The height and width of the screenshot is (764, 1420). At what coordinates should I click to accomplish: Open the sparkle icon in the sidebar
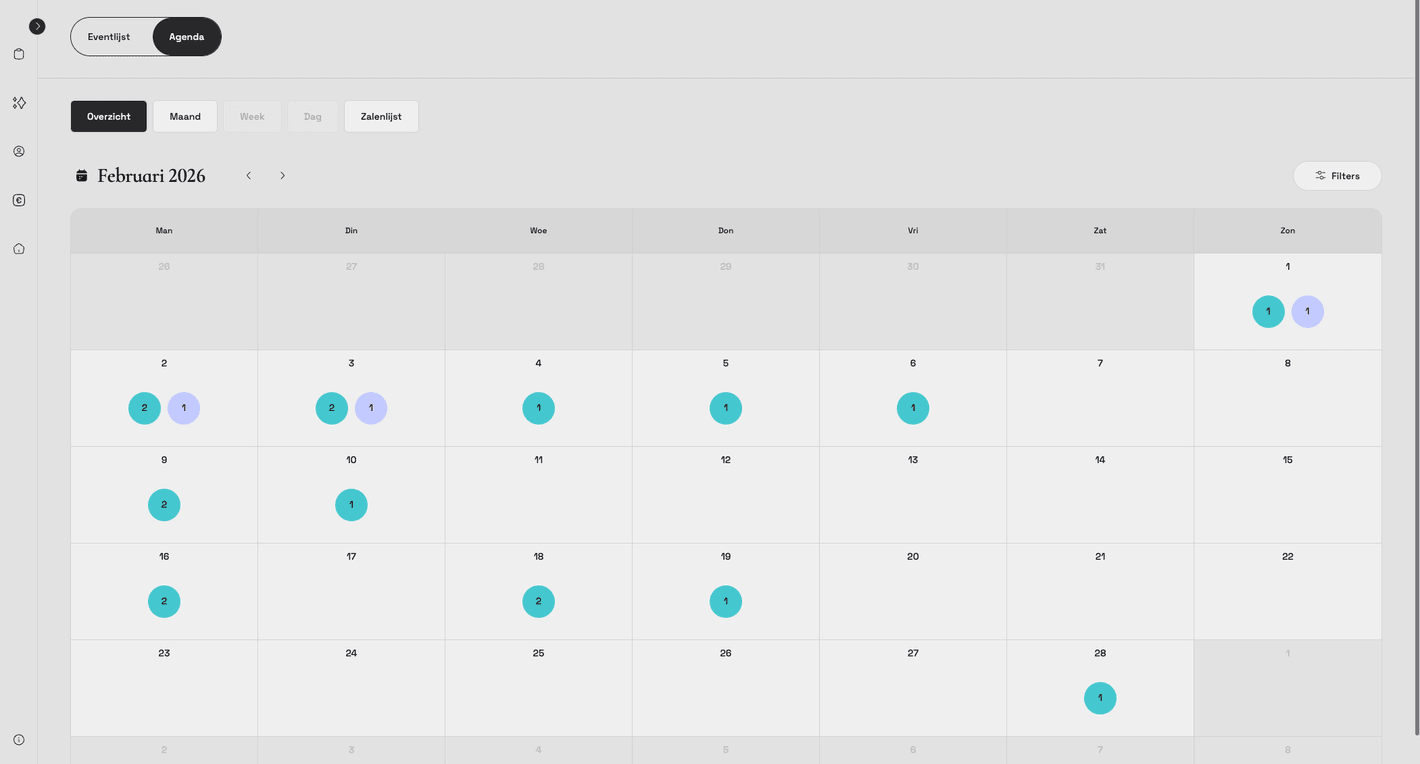pos(19,103)
